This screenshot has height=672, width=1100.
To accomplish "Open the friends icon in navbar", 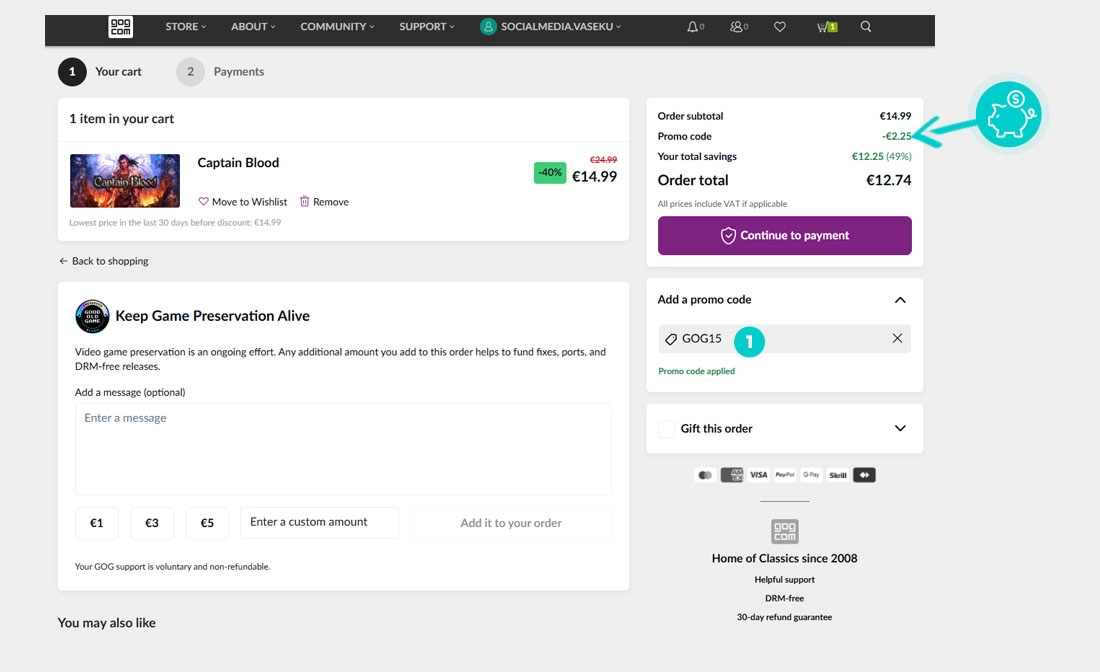I will 737,27.
